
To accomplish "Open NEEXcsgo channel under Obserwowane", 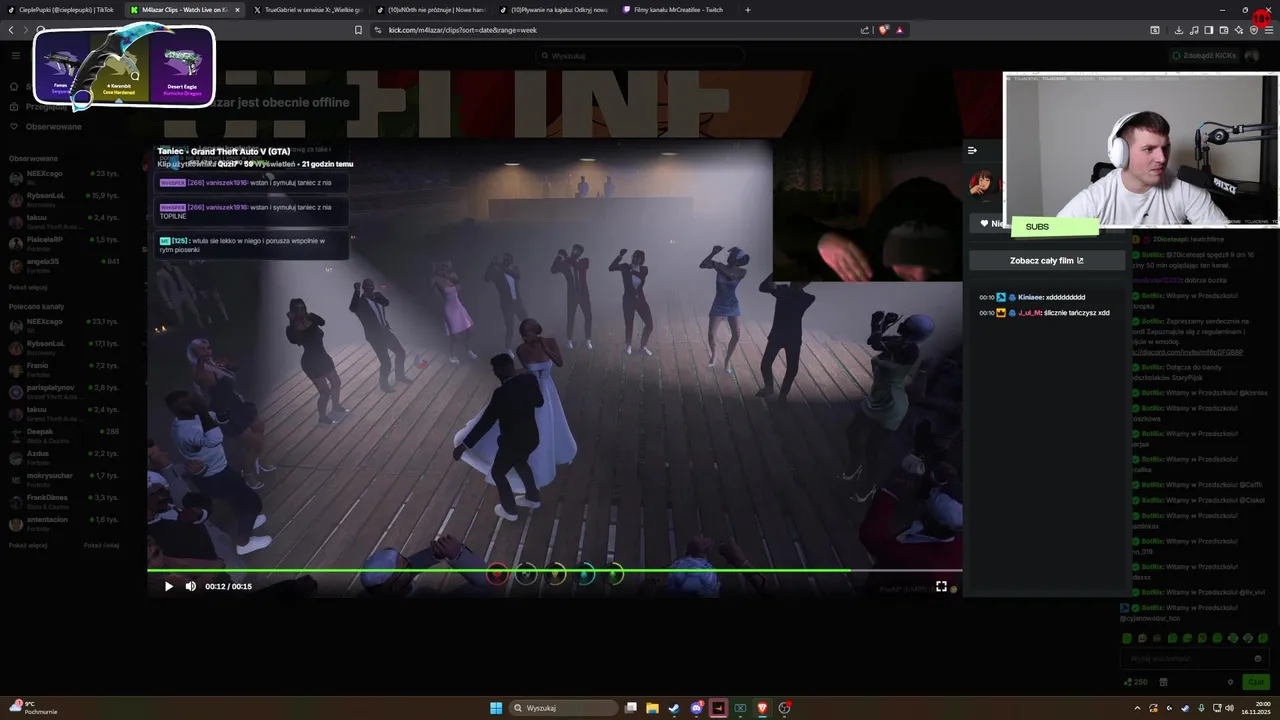I will click(64, 177).
